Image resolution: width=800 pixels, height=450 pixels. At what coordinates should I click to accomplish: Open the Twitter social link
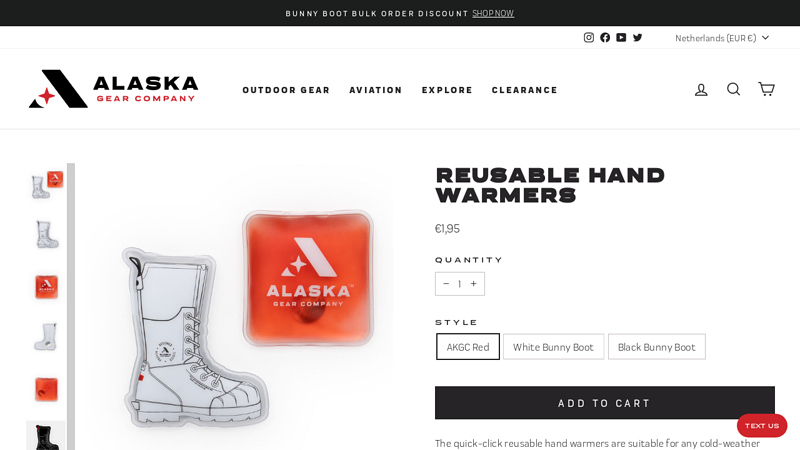[x=637, y=37]
